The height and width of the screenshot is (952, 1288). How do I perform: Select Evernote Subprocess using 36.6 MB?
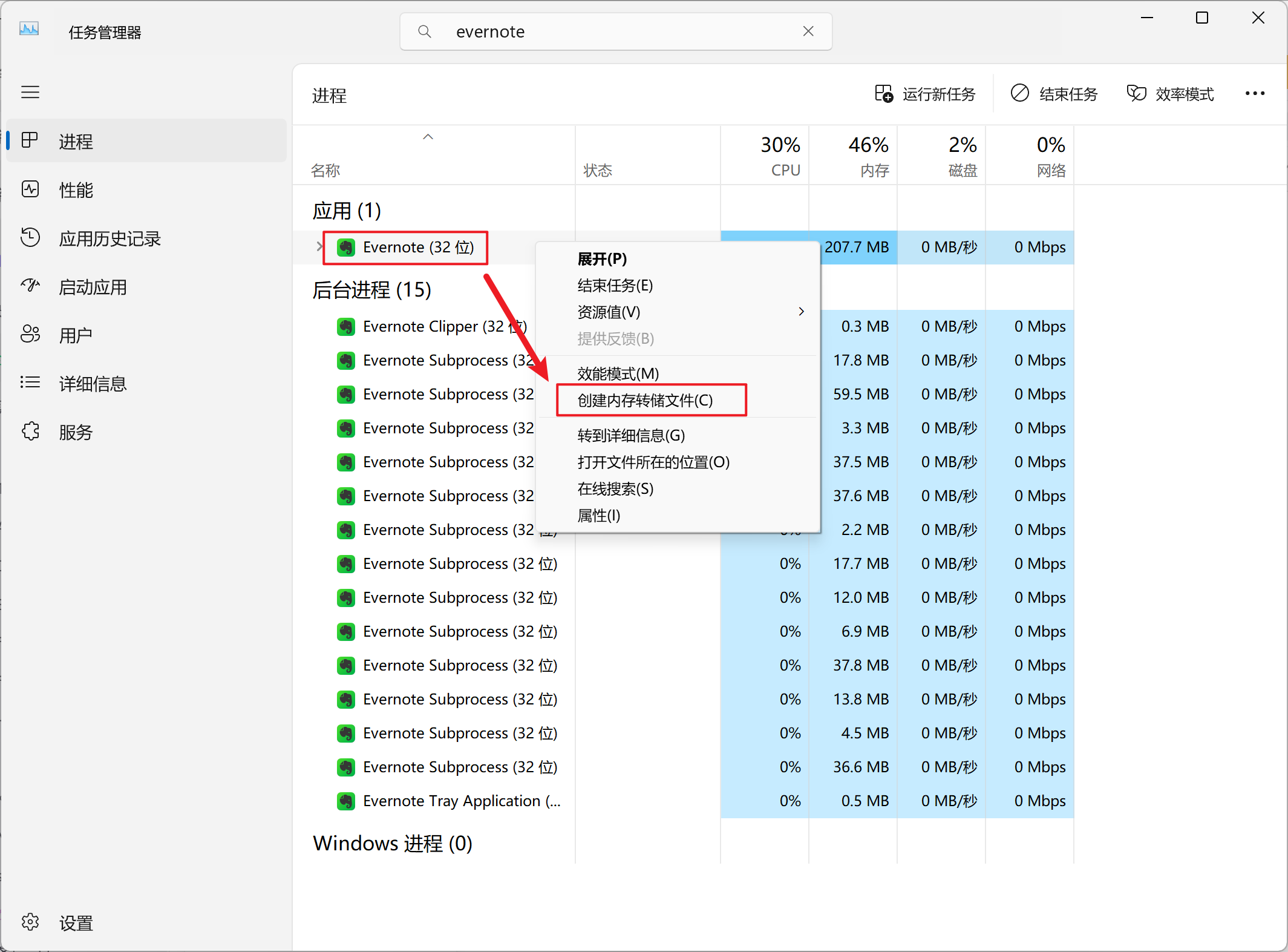click(684, 767)
